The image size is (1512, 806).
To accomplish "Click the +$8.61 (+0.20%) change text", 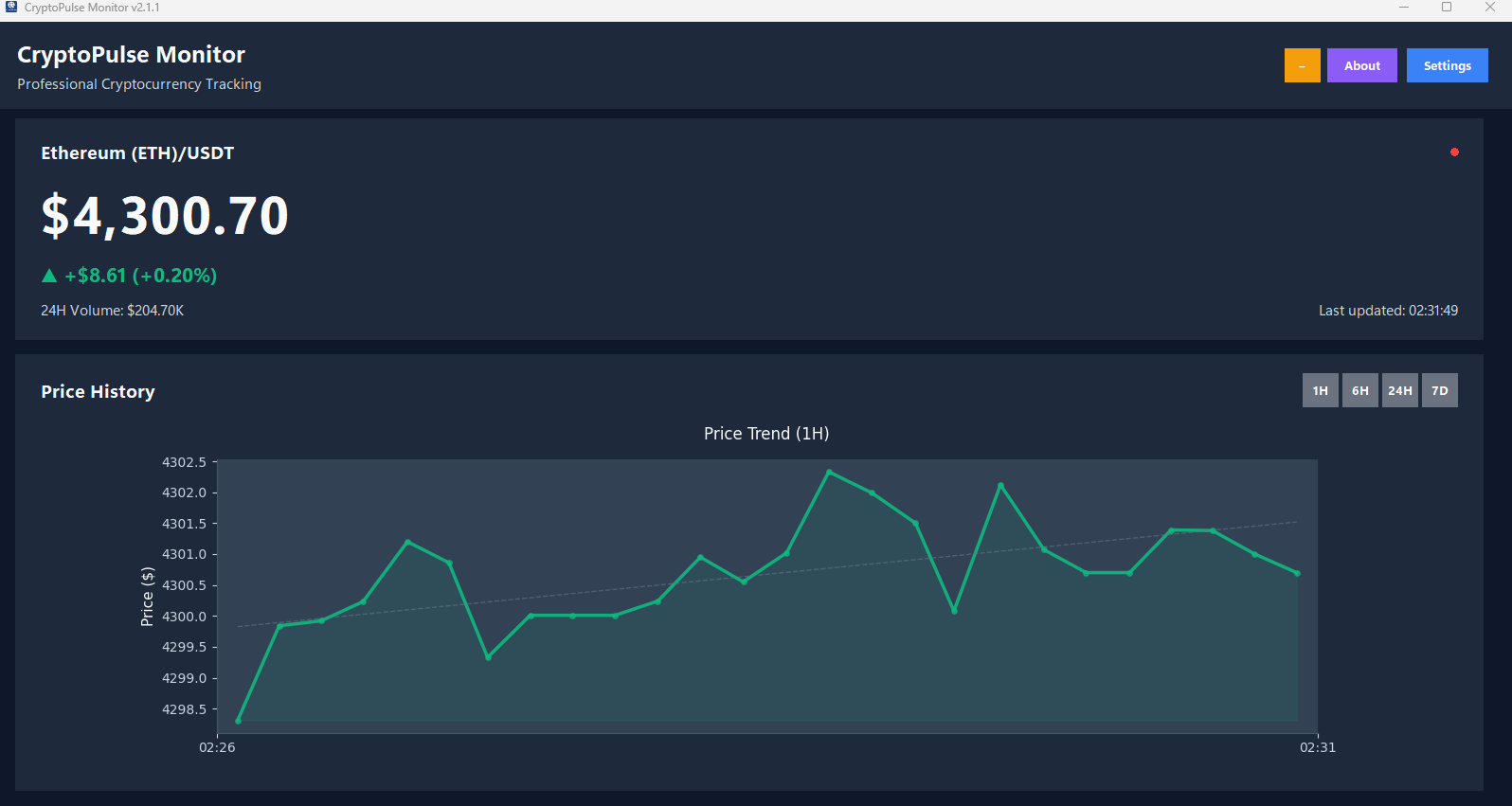I will 140,276.
